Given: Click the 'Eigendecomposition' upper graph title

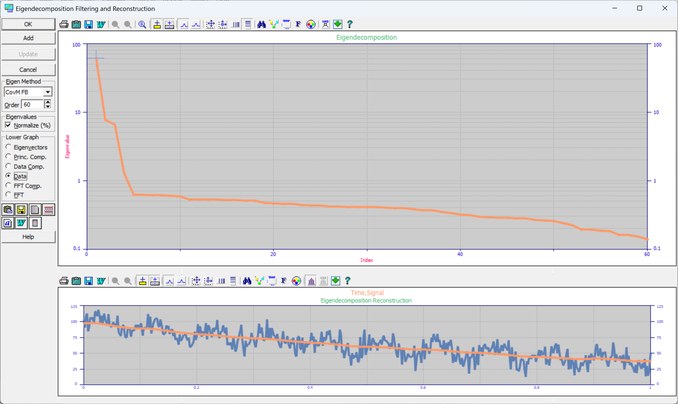Looking at the screenshot, I should point(367,38).
